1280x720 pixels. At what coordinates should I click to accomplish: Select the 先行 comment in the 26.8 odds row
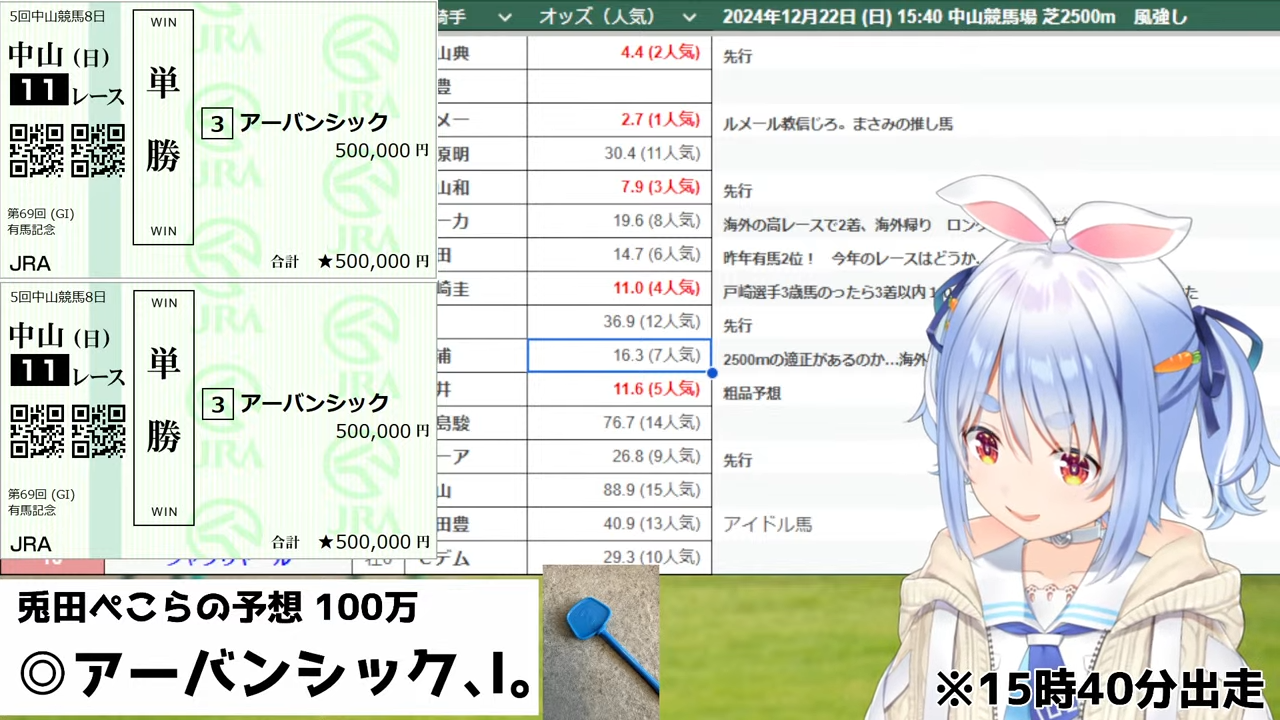737,460
